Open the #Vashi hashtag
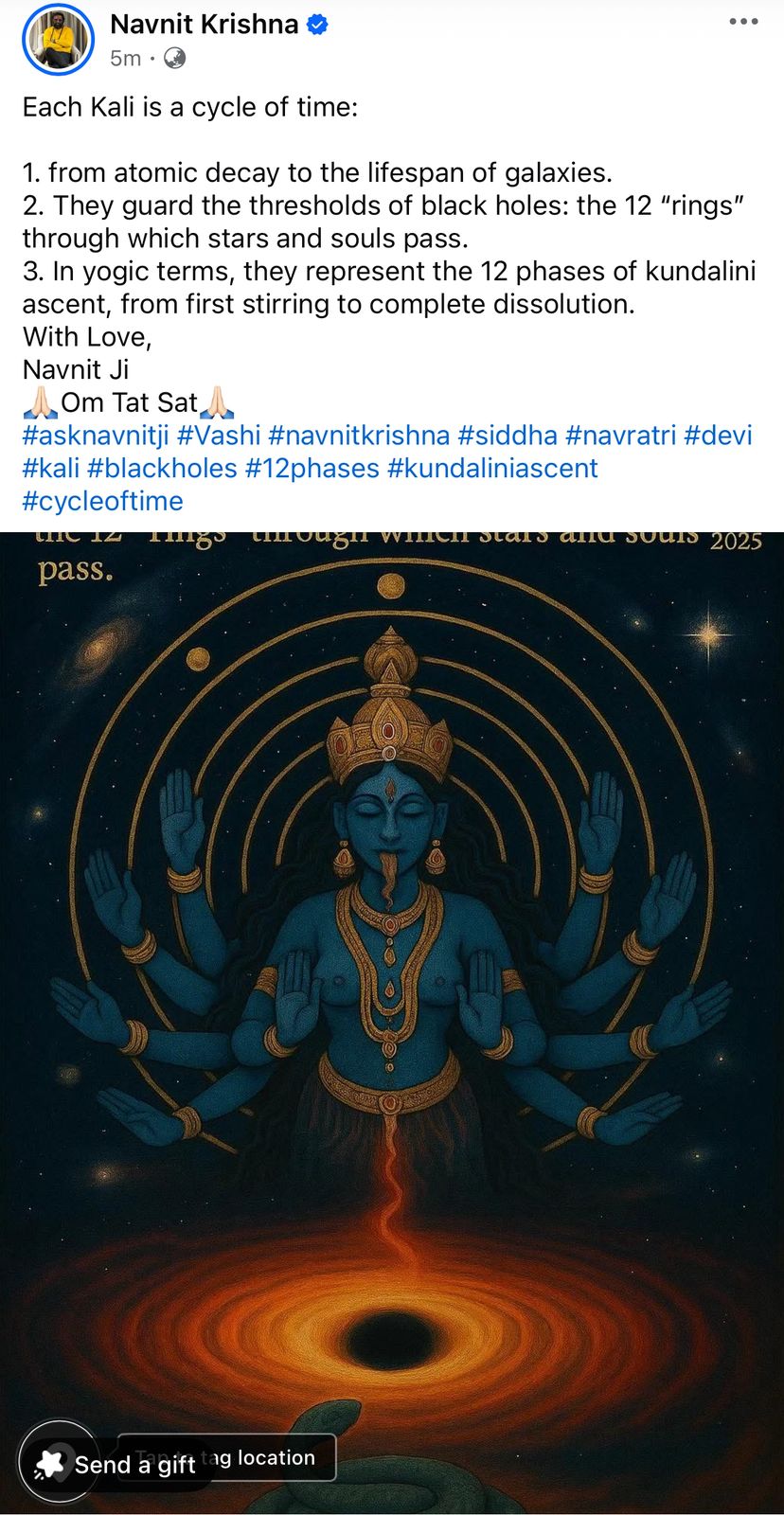Screen dimensions: 784x1515 (219, 436)
